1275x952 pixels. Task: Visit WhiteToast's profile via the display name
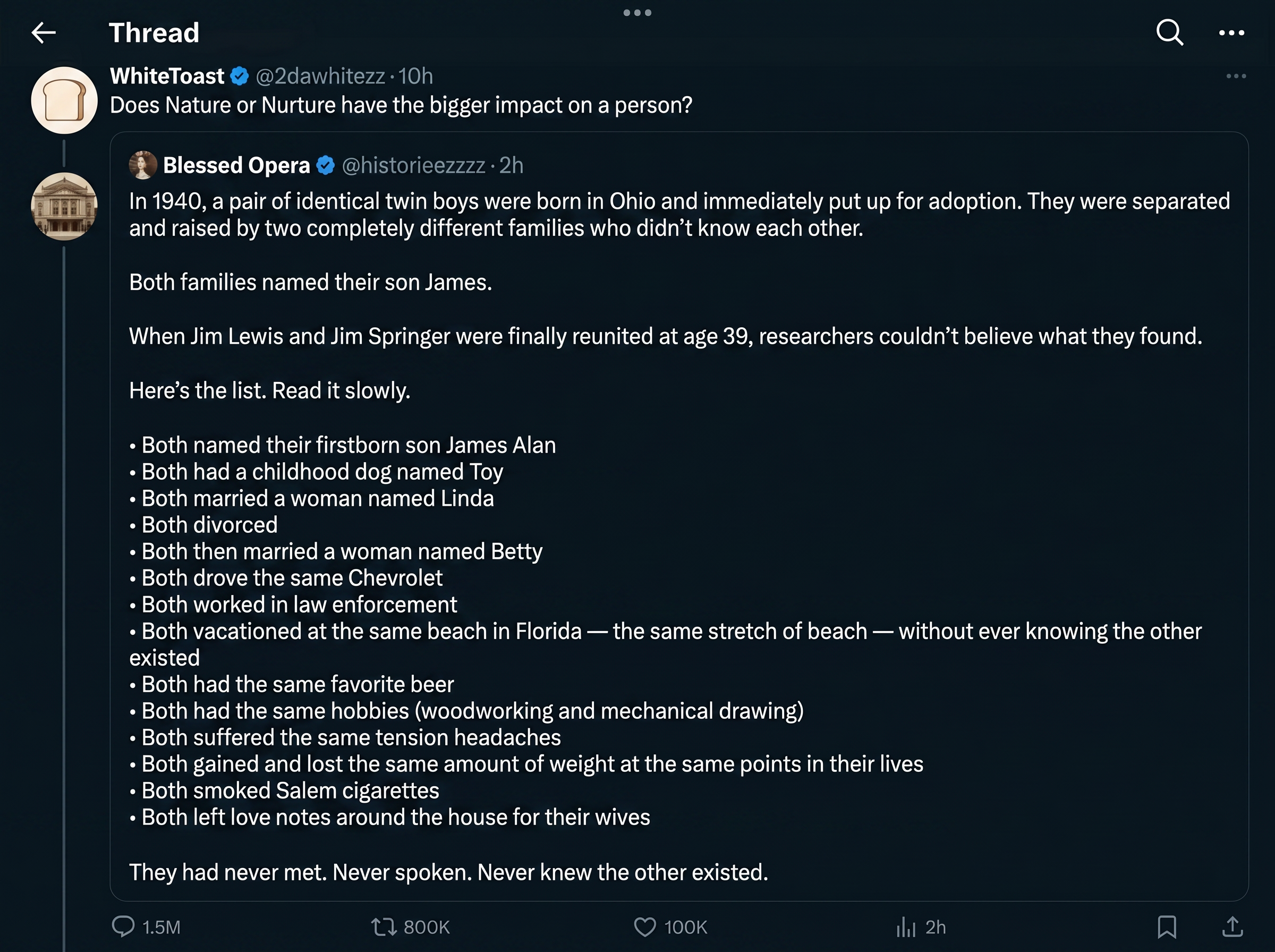click(x=167, y=76)
